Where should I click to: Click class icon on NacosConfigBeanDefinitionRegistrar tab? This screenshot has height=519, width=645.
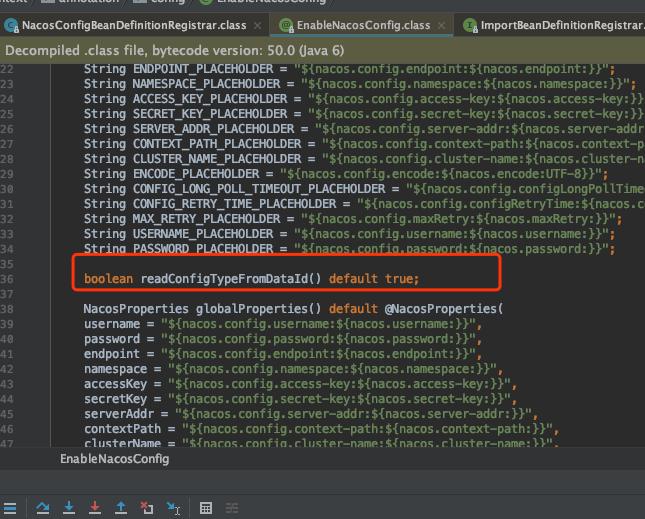tap(11, 25)
